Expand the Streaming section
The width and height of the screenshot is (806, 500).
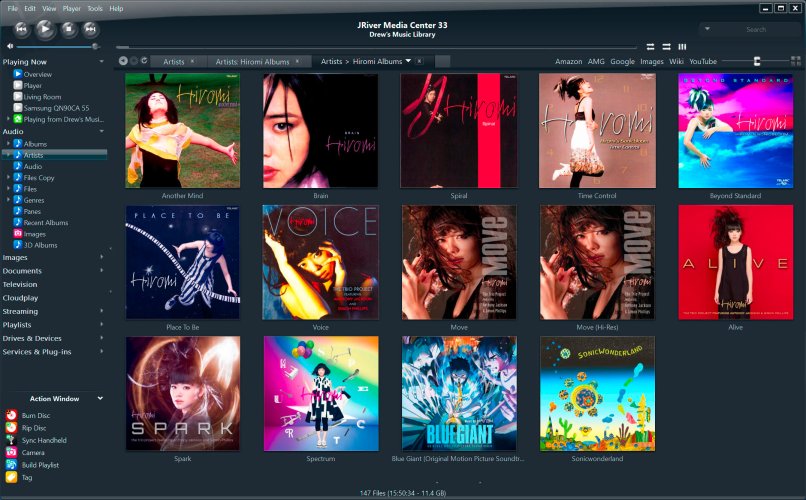[101, 311]
